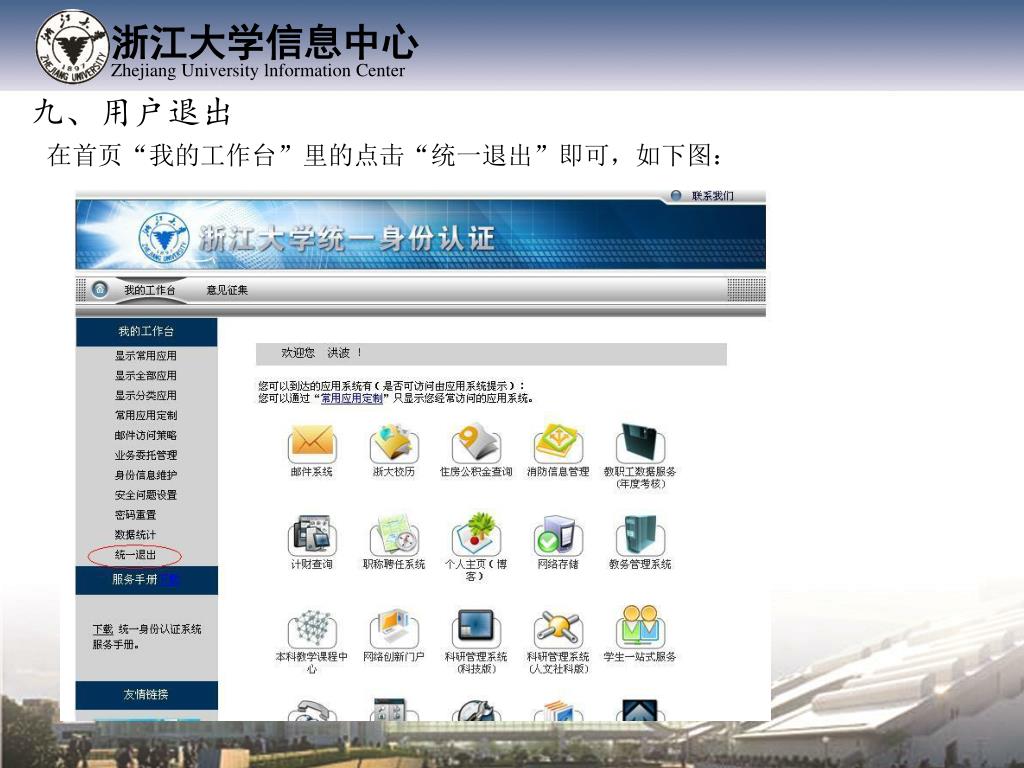Open the 网络创新门户 icon
Image resolution: width=1024 pixels, height=768 pixels.
click(x=394, y=628)
